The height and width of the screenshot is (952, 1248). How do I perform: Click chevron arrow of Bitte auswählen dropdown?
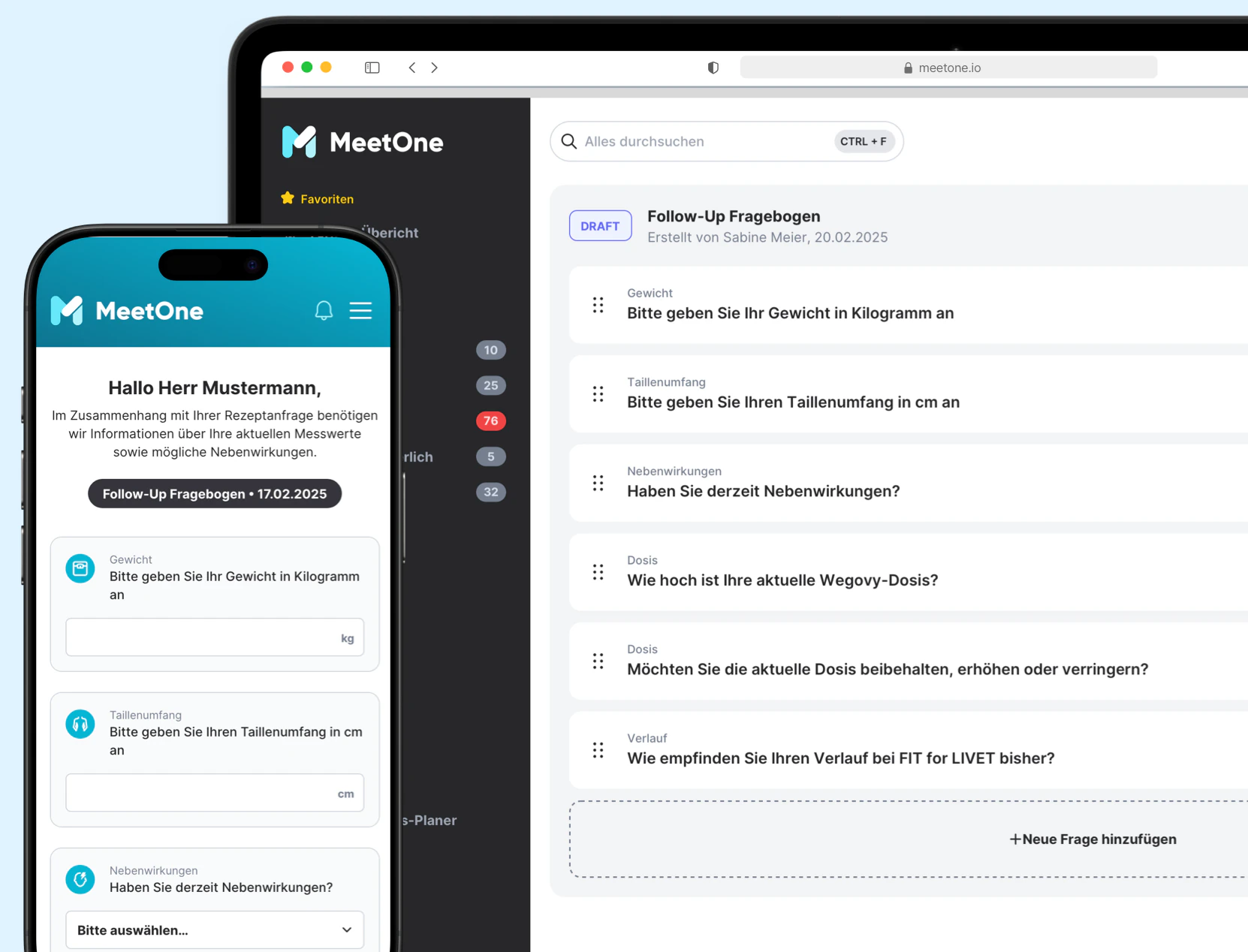point(347,930)
